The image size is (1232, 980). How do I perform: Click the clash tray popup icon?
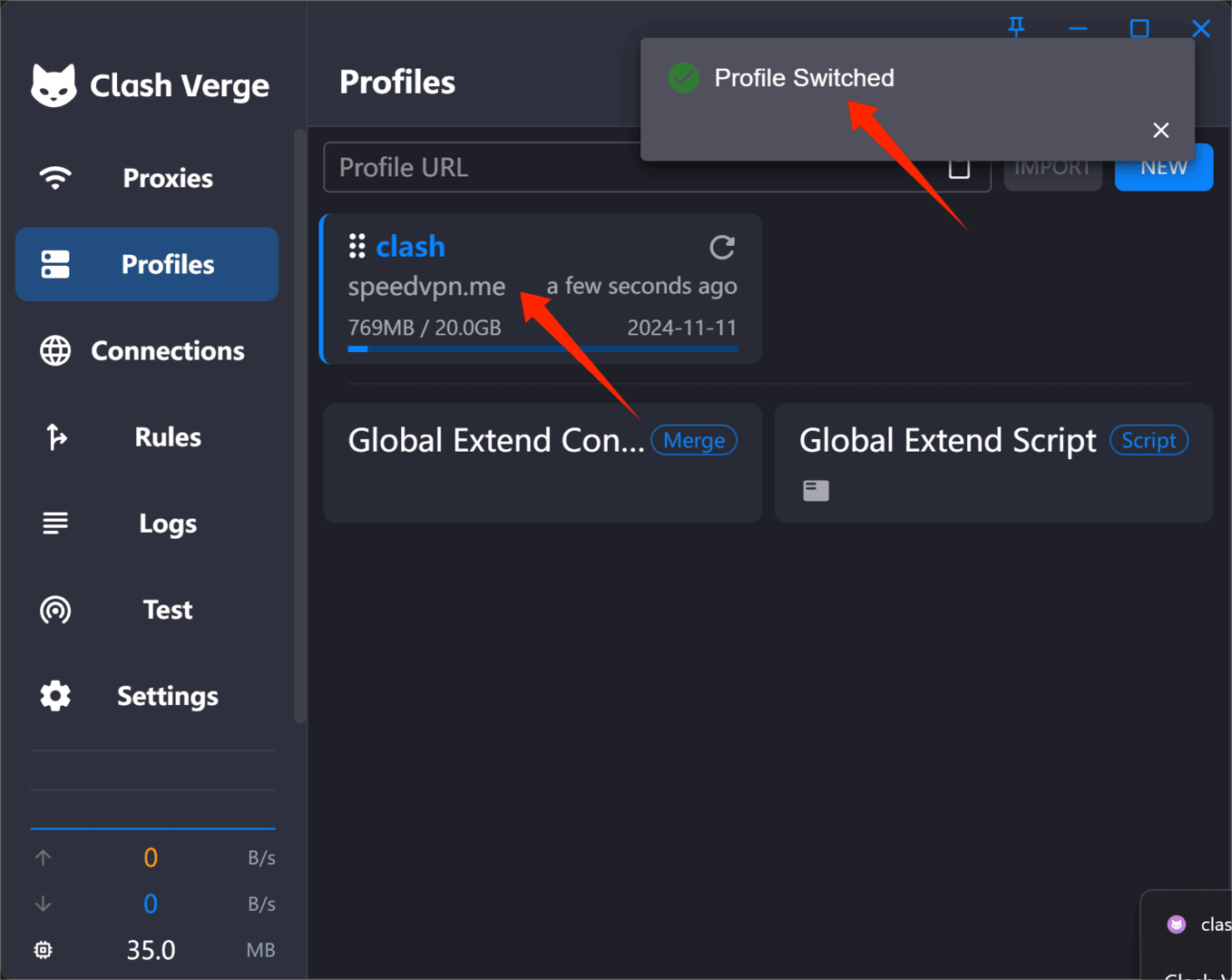pos(1177,925)
